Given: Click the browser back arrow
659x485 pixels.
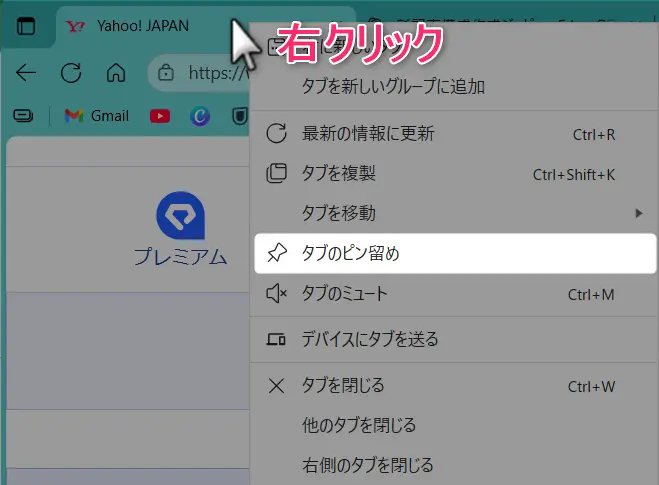Looking at the screenshot, I should (26, 73).
